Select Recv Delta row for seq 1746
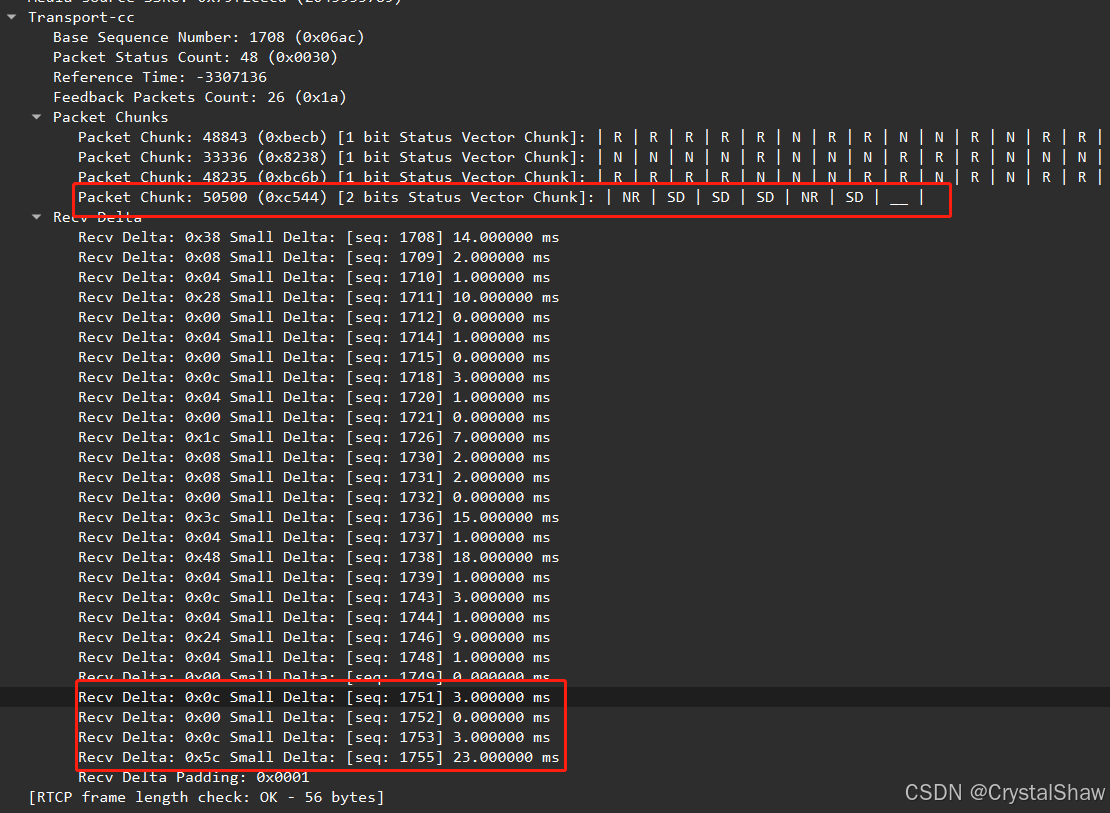Screen dimensions: 1110x813 [314, 637]
